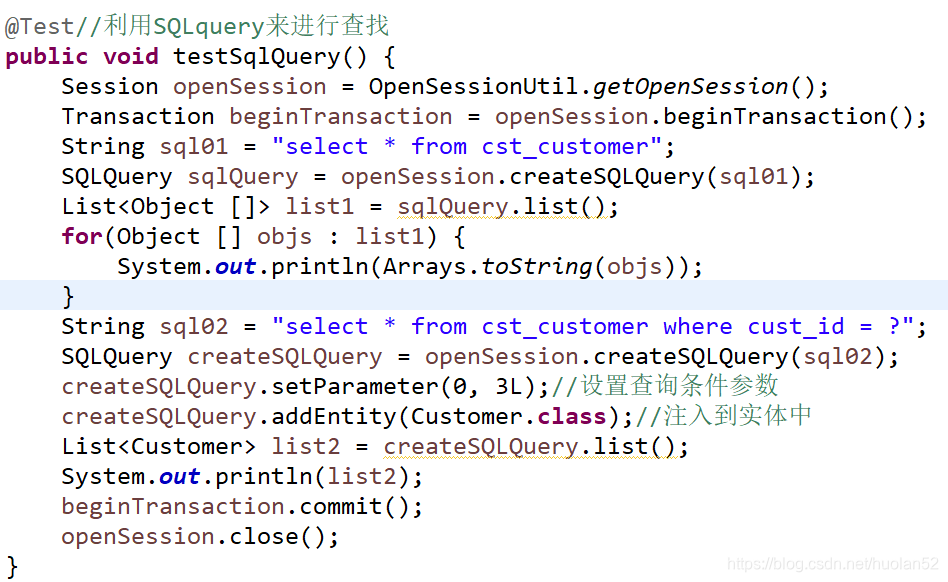Click beginTransaction.commit() statement
Screen dimensions: 948x582
[242, 506]
